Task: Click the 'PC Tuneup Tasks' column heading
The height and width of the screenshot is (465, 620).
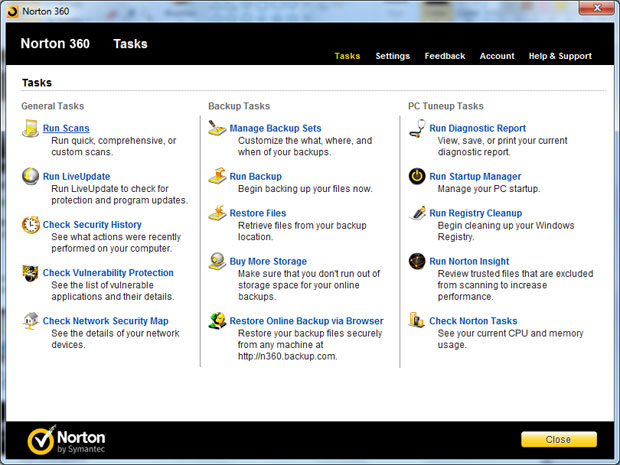Action: [446, 106]
